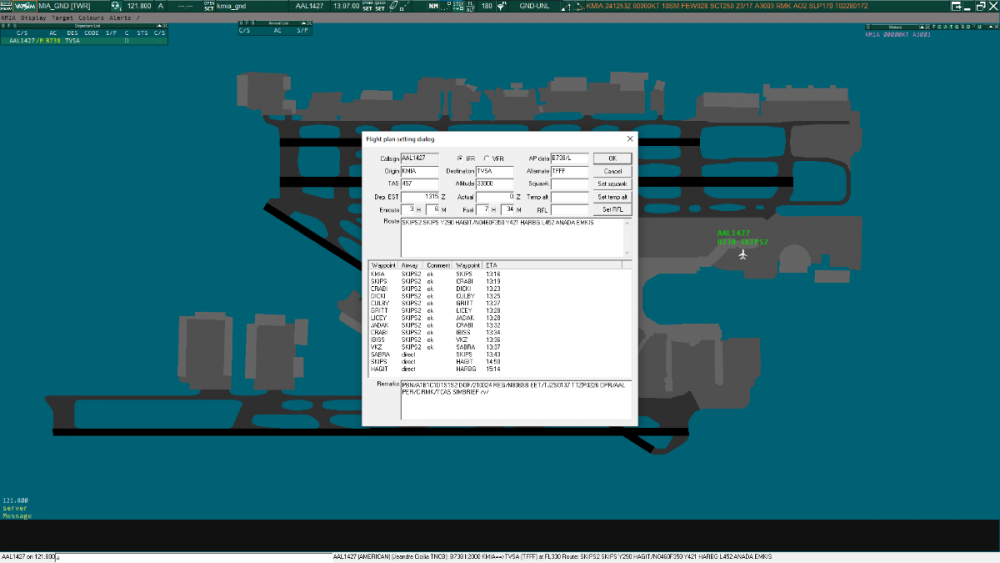This screenshot has width=1000, height=563.
Task: Click the RFL input field
Action: coord(570,209)
